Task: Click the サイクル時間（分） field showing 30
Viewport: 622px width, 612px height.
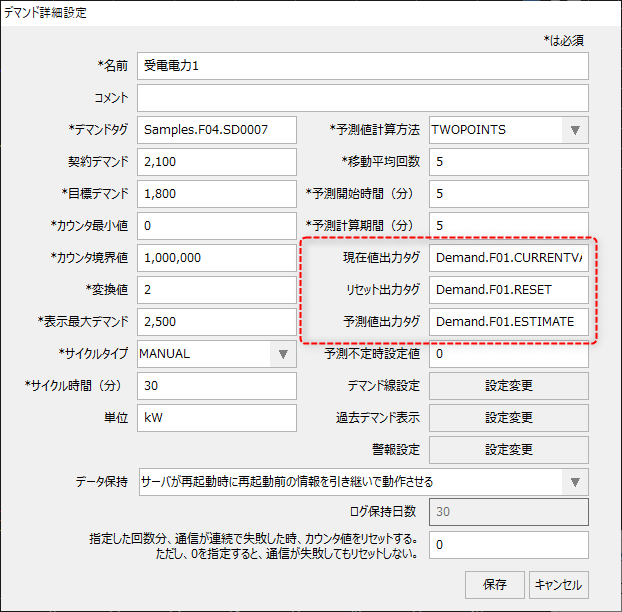Action: [x=217, y=386]
